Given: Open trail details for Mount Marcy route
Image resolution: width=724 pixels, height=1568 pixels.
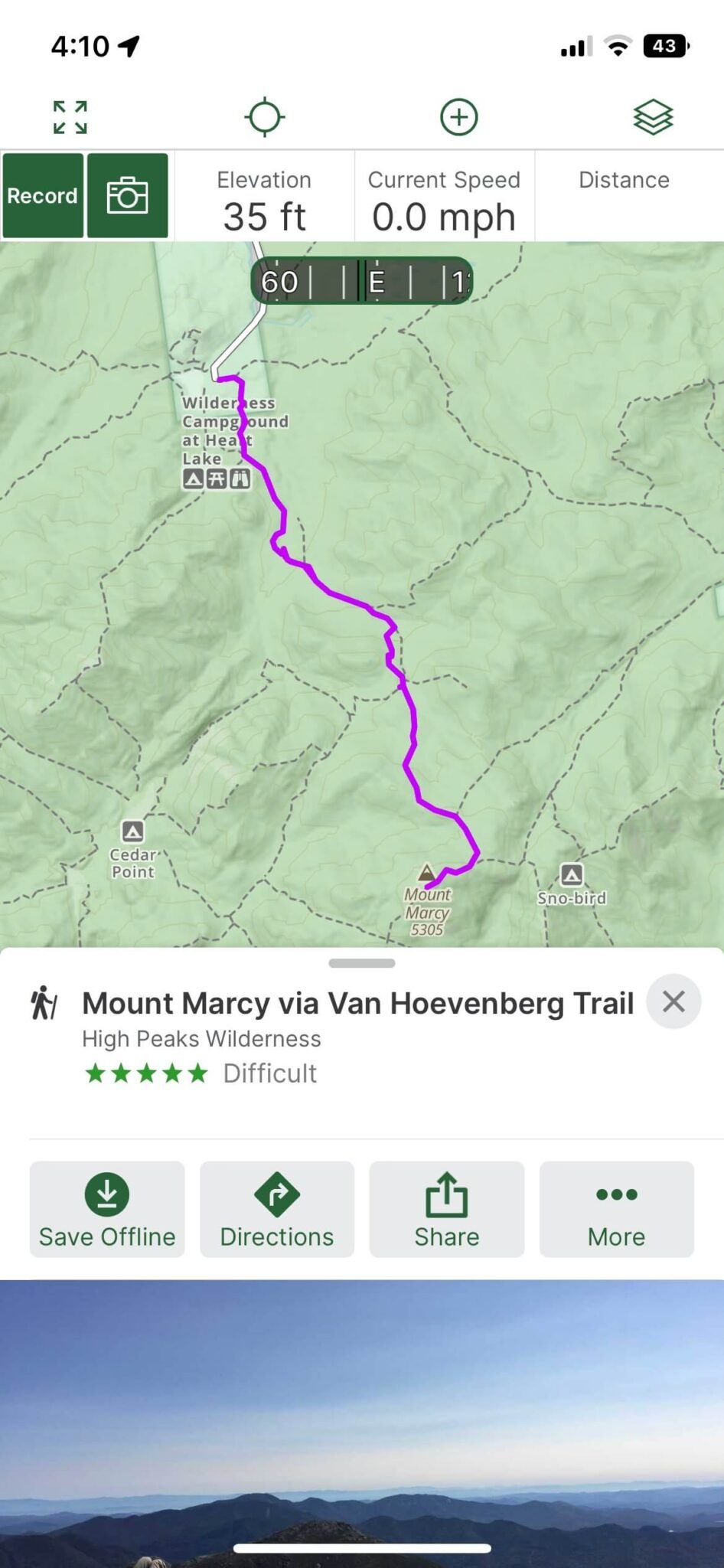Looking at the screenshot, I should (357, 1002).
